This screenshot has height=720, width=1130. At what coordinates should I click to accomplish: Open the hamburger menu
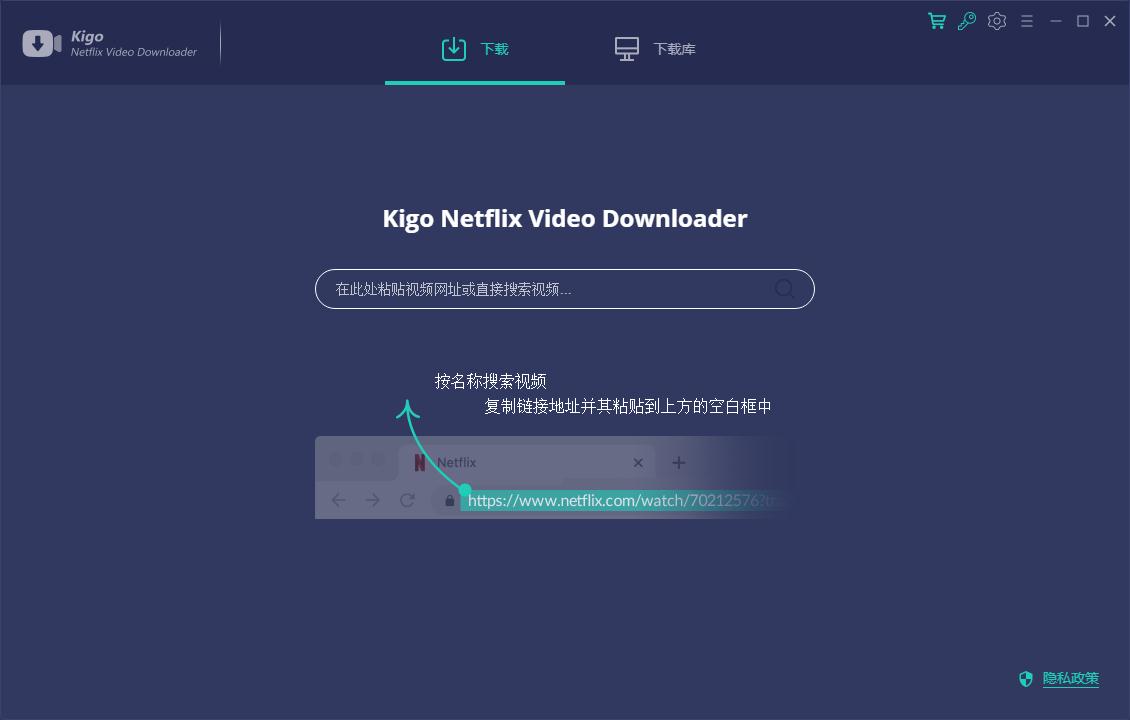coord(1026,20)
